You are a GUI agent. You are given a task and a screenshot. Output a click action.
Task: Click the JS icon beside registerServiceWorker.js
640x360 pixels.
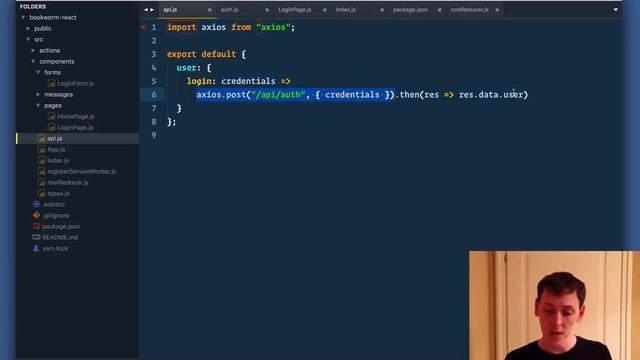42,171
